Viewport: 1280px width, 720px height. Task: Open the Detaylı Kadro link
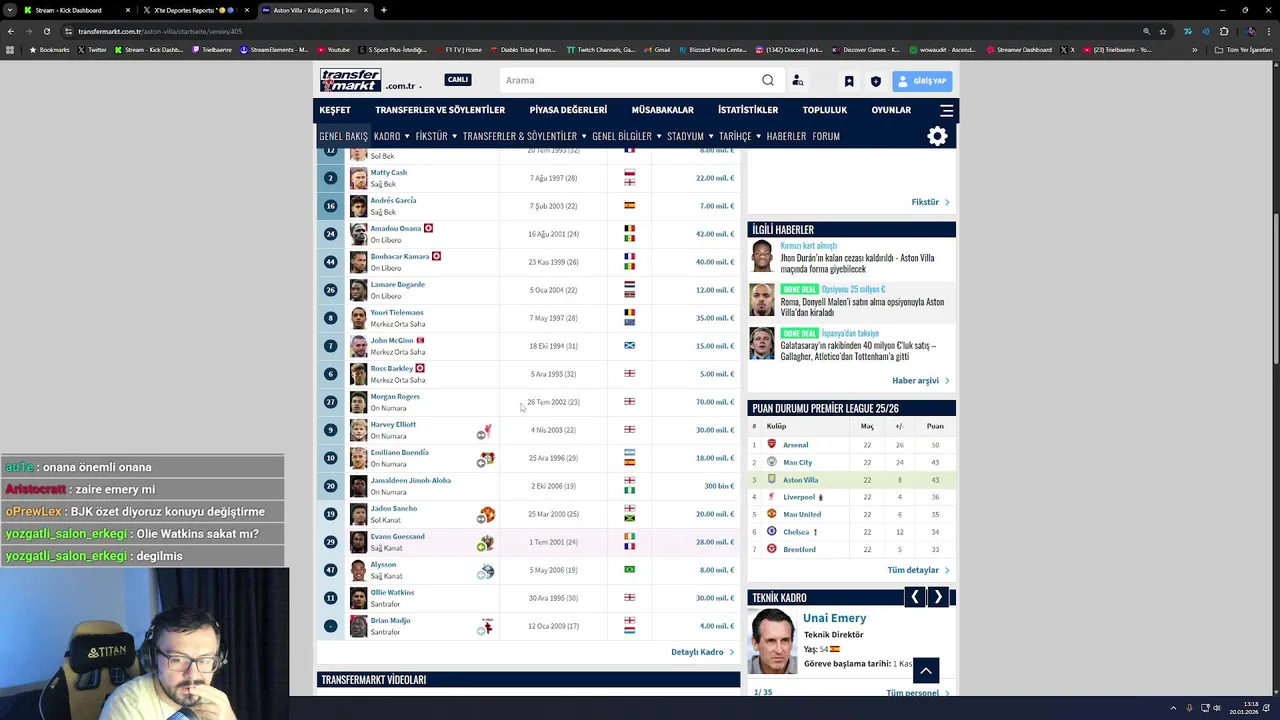[702, 652]
